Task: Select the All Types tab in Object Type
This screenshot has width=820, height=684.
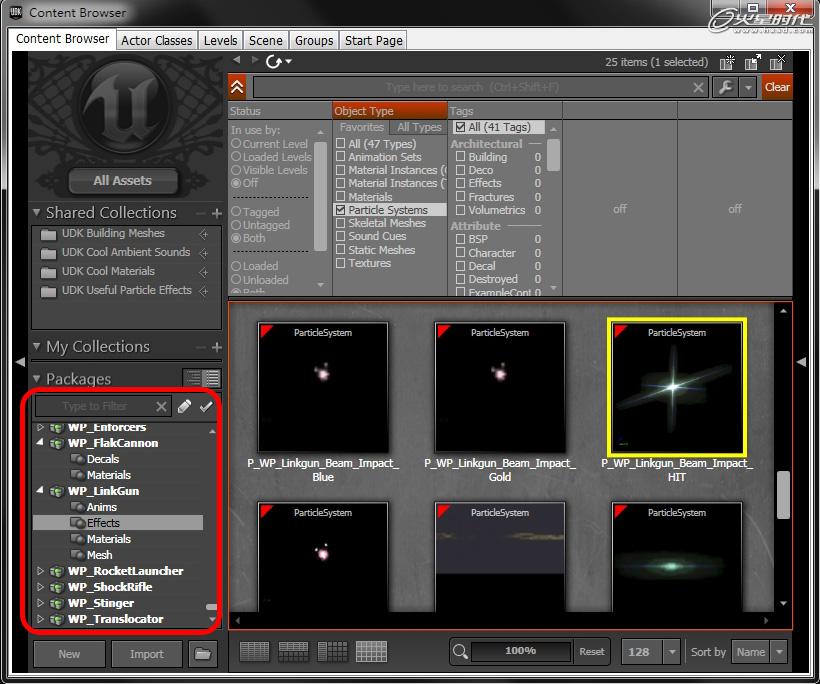Action: coord(419,127)
